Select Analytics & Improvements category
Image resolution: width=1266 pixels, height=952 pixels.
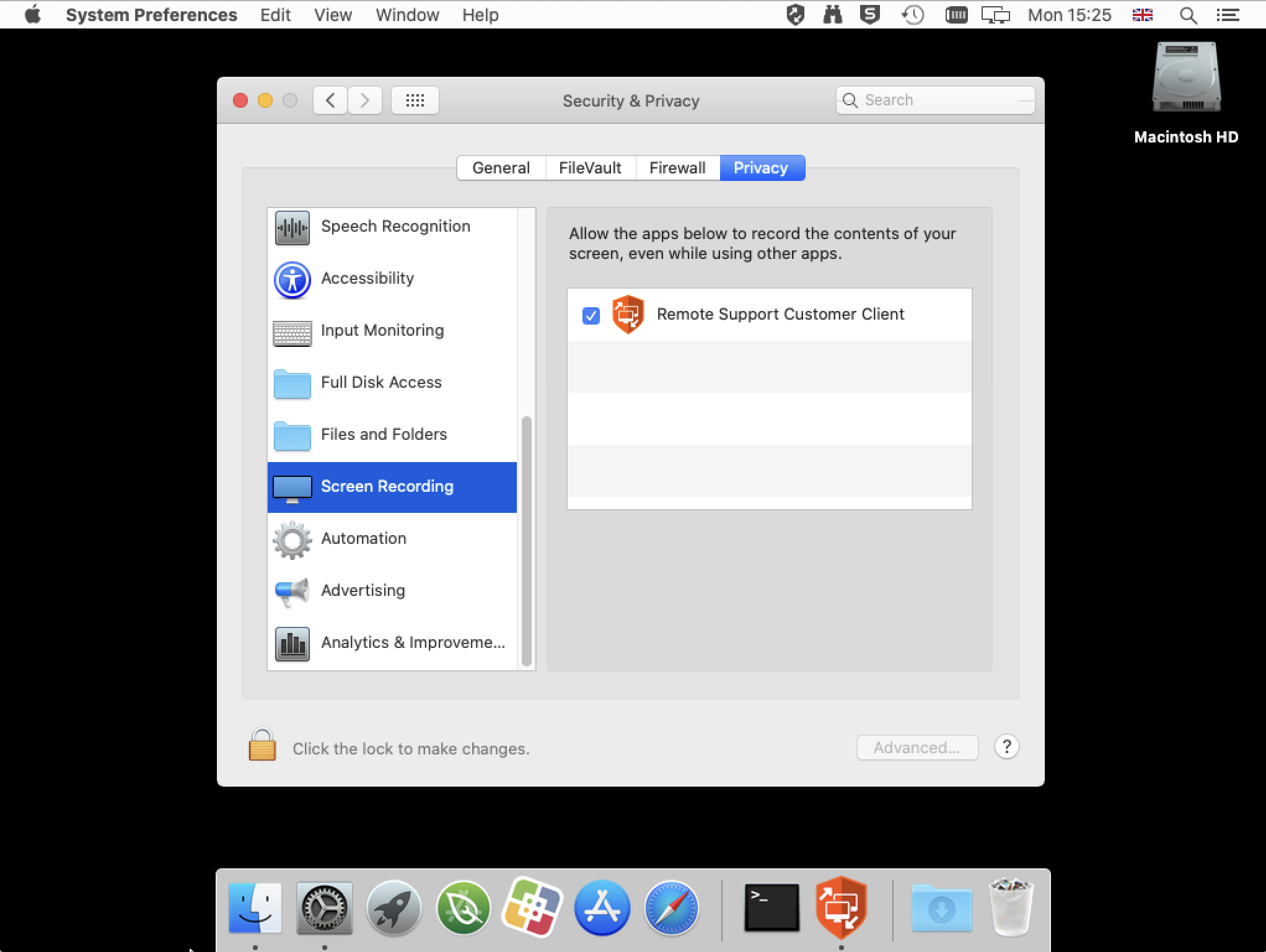[x=412, y=643]
